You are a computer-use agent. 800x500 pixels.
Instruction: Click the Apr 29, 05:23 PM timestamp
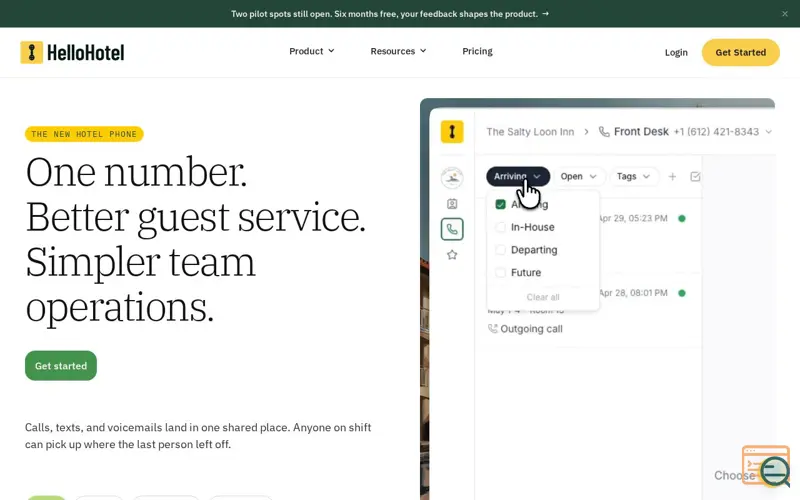point(632,218)
